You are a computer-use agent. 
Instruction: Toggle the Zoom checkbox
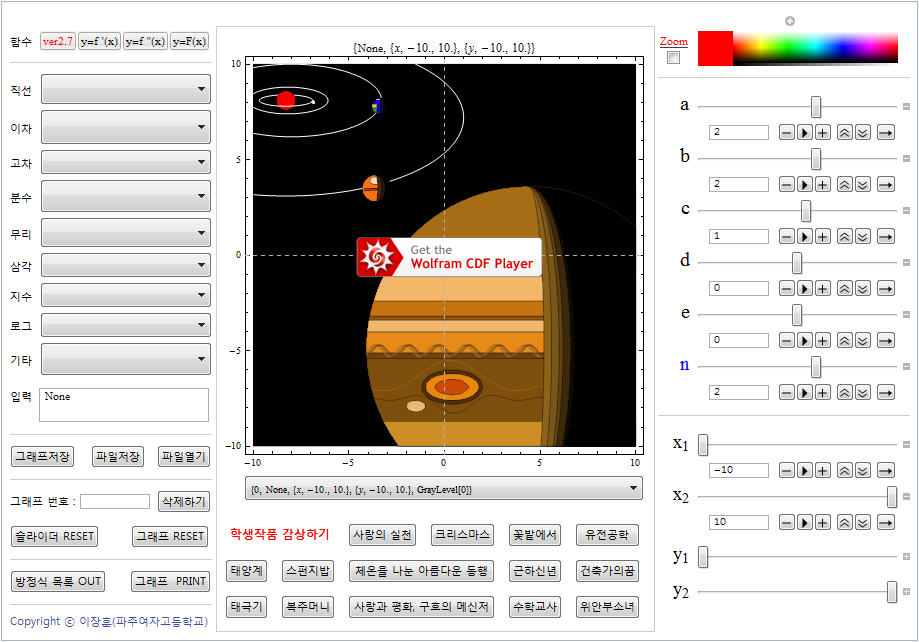tap(673, 58)
